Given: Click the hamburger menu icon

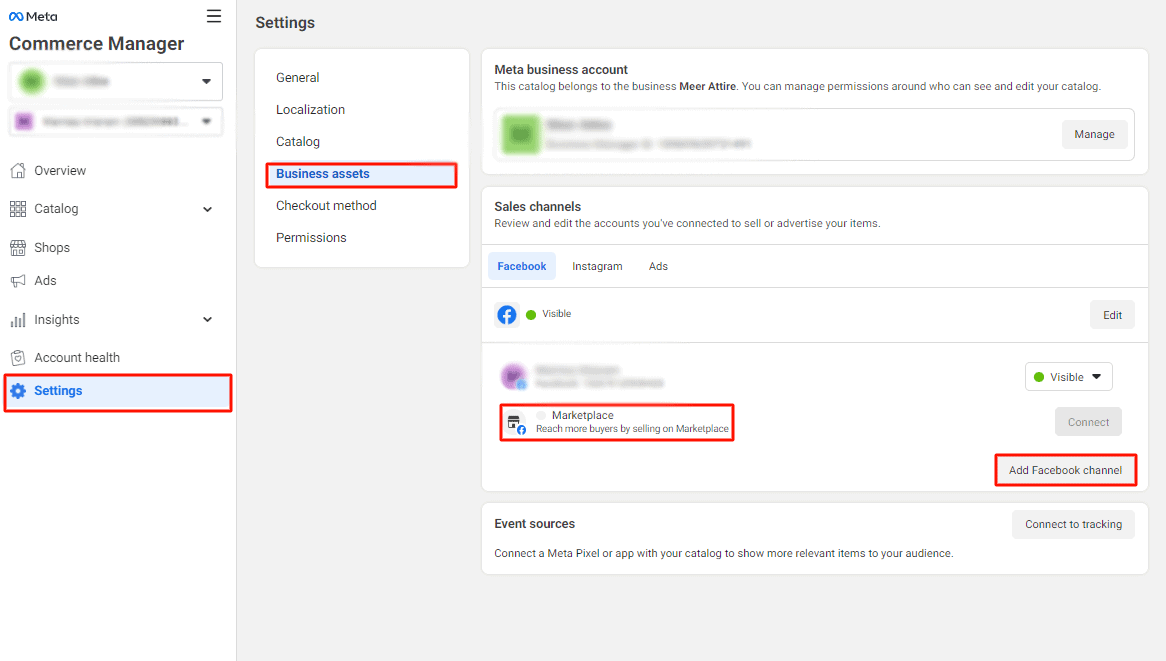Looking at the screenshot, I should (213, 16).
